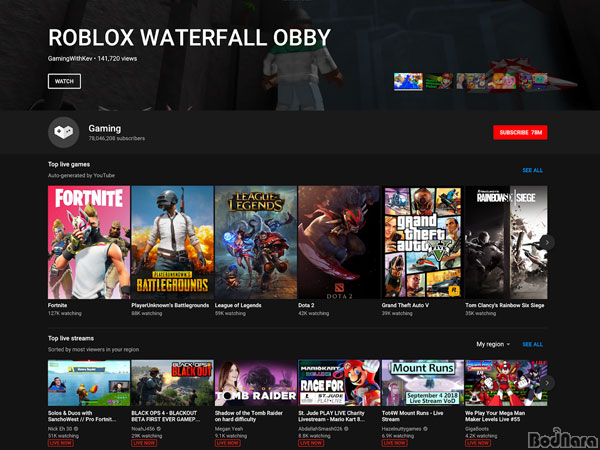Click the verified badge next to Hazelnuttygames
Screen dimensions: 600x450
pos(425,429)
